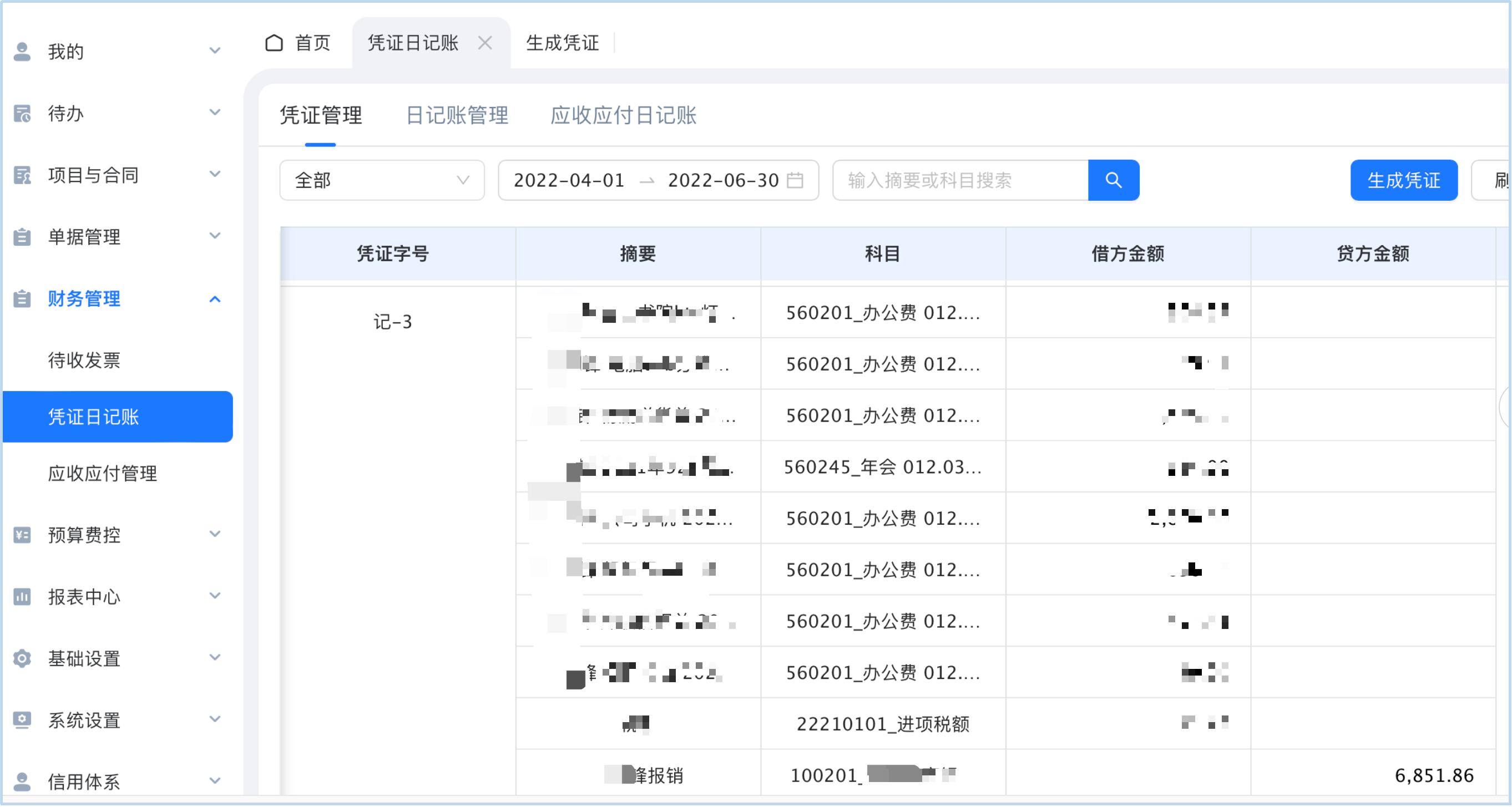1512x807 pixels.
Task: Click the blue search magnifier button
Action: 1113,180
